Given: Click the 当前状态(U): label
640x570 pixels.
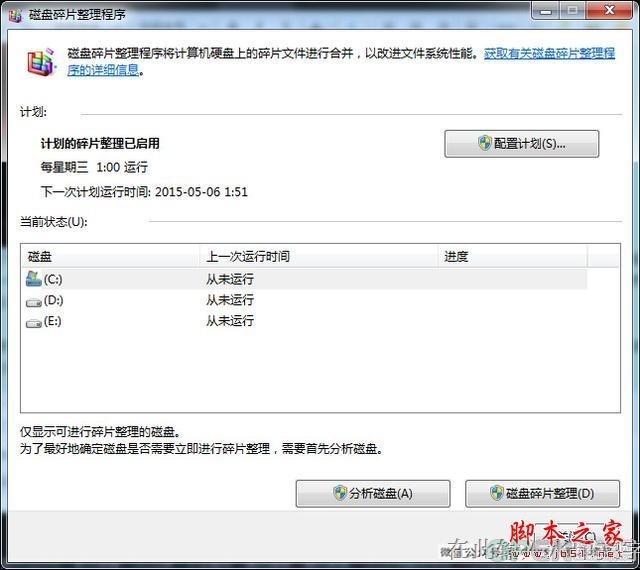Looking at the screenshot, I should tap(54, 222).
